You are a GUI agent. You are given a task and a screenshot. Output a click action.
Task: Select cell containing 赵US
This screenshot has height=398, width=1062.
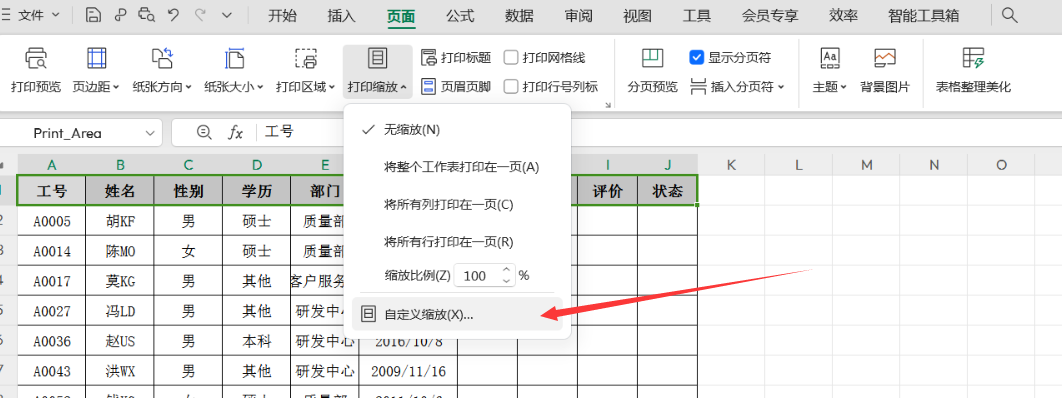pos(120,341)
